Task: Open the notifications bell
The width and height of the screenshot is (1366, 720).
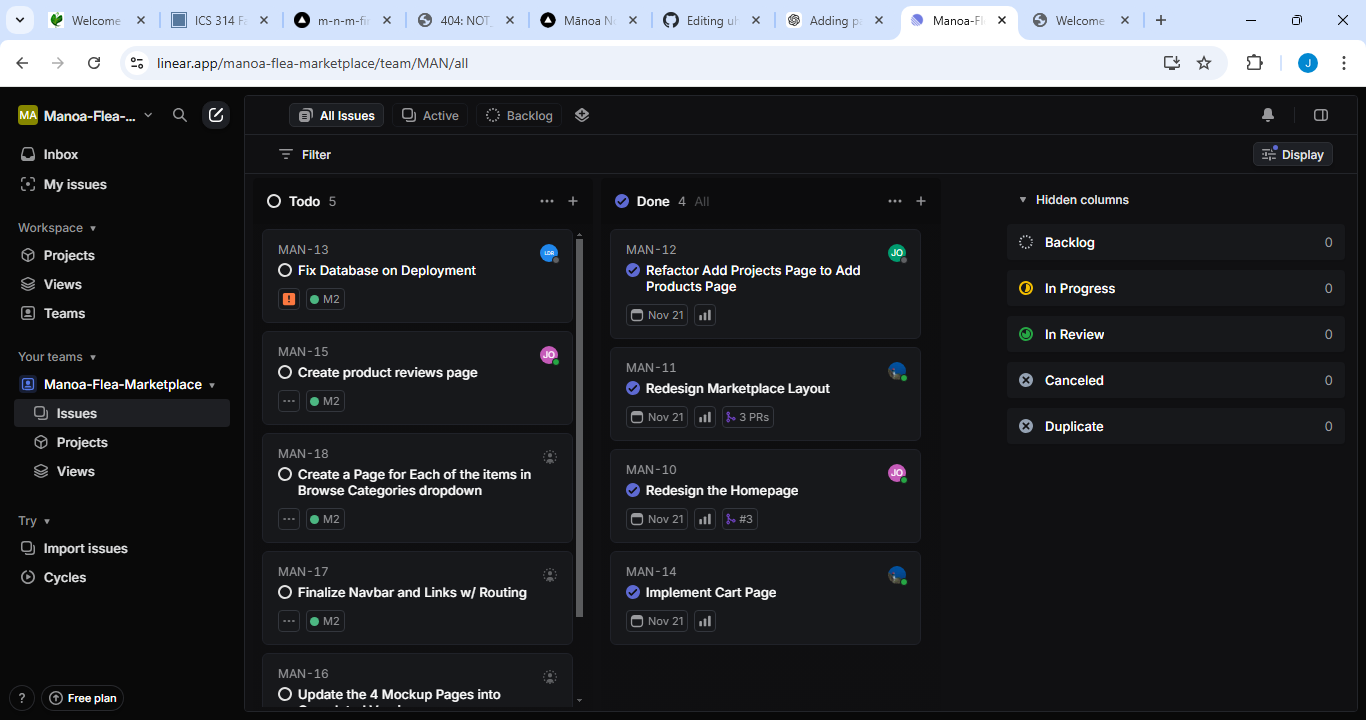Action: [x=1268, y=115]
